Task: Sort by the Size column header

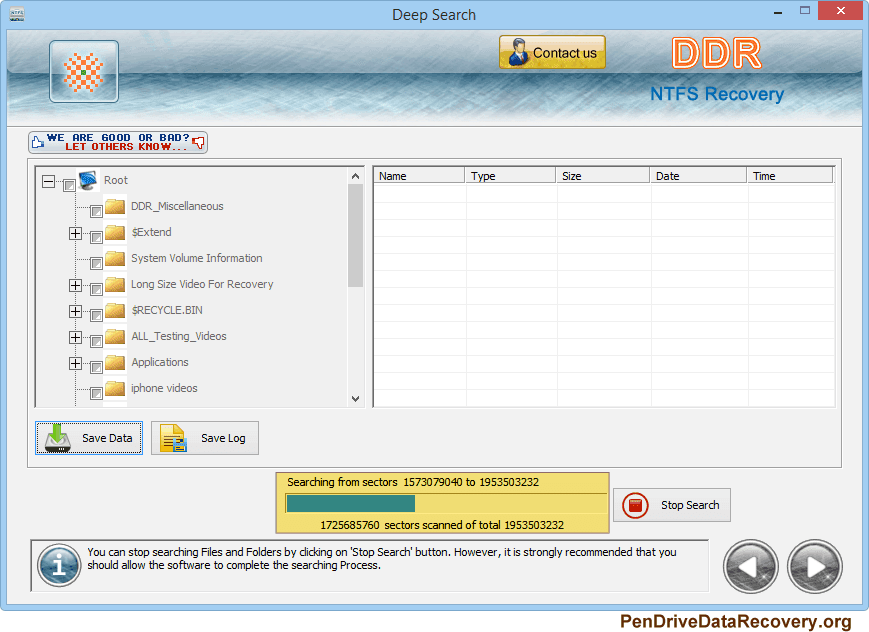Action: pyautogui.click(x=602, y=176)
